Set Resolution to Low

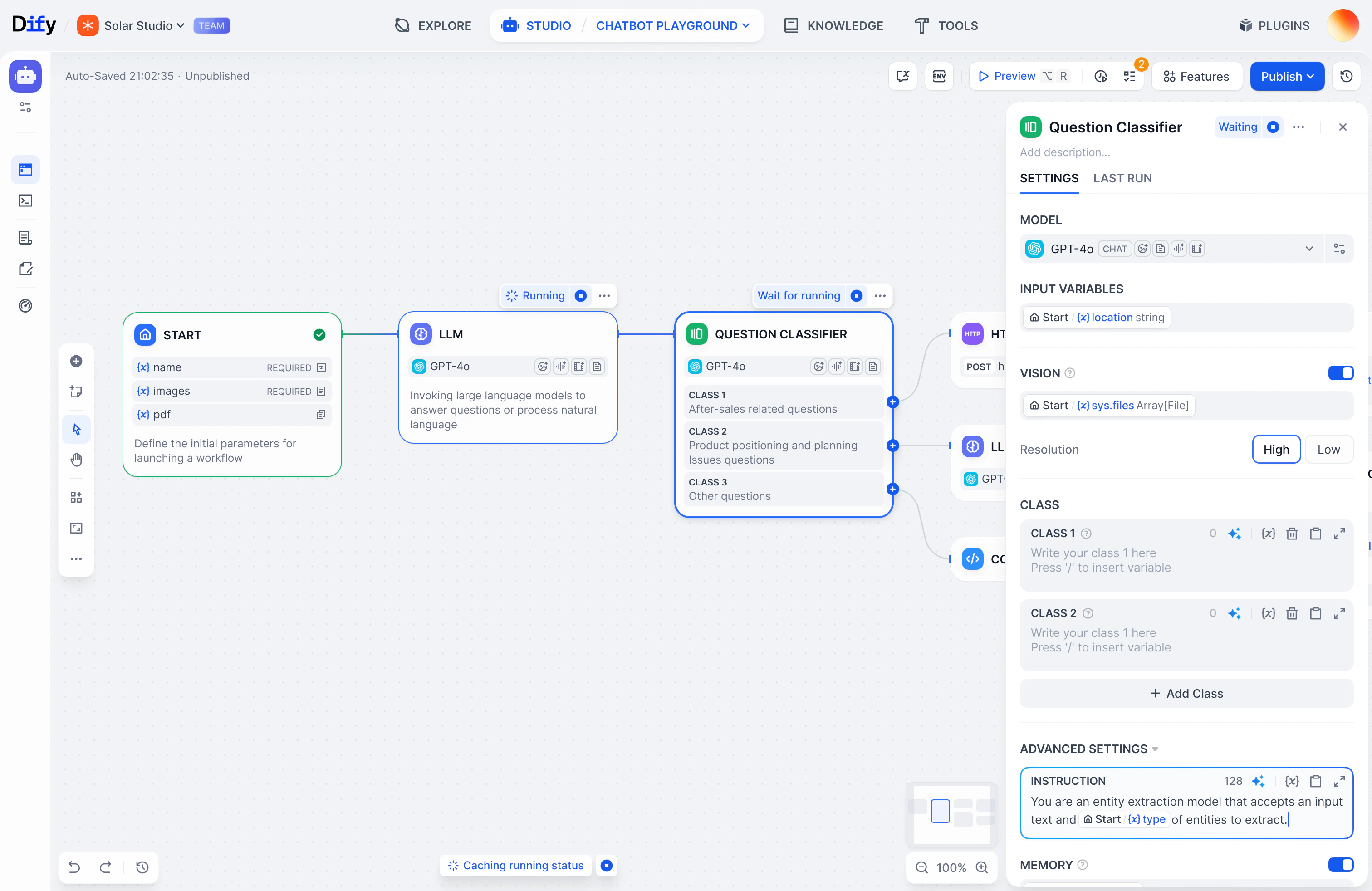(1329, 449)
